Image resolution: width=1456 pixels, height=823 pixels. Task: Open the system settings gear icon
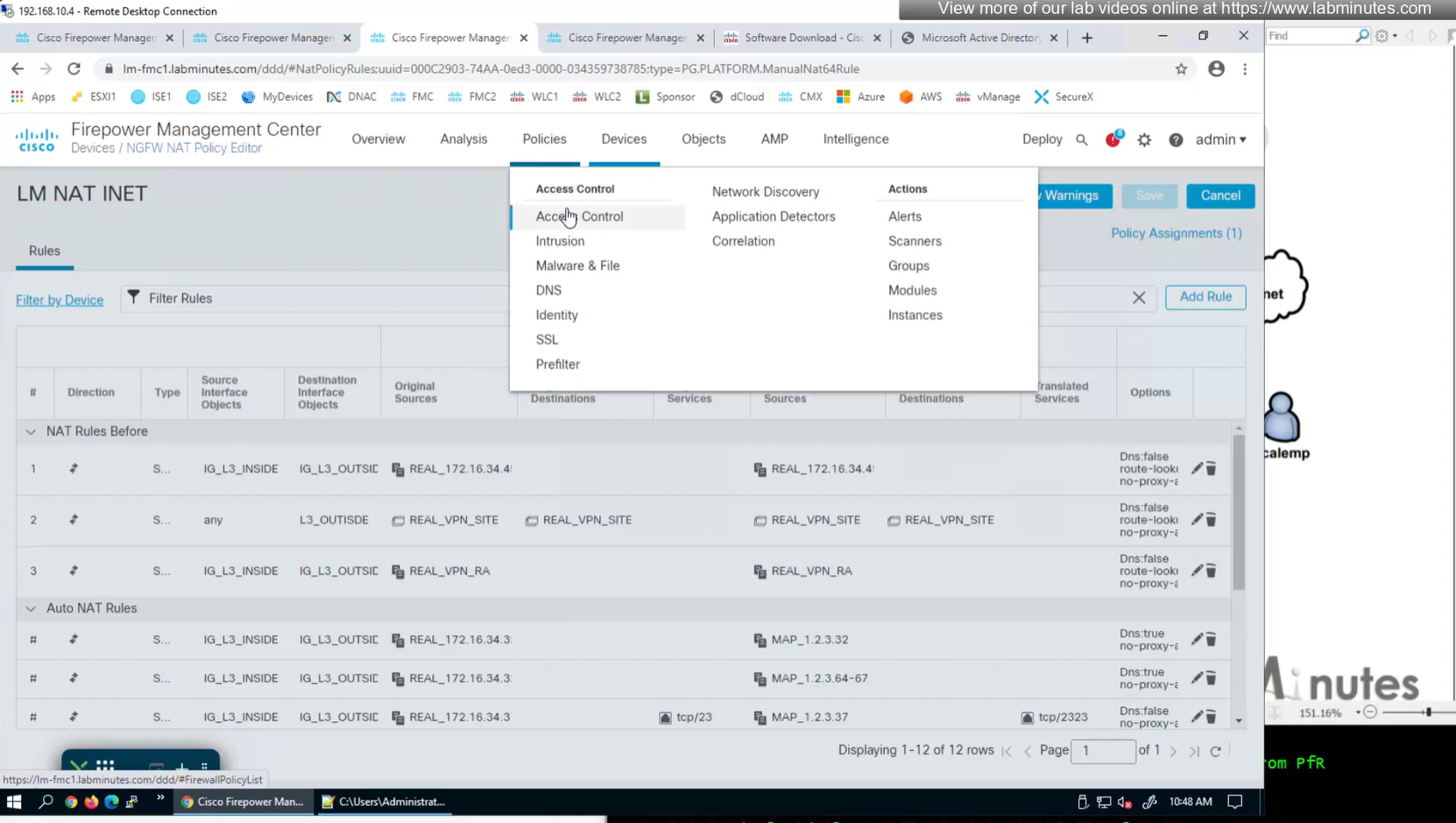[x=1144, y=140]
